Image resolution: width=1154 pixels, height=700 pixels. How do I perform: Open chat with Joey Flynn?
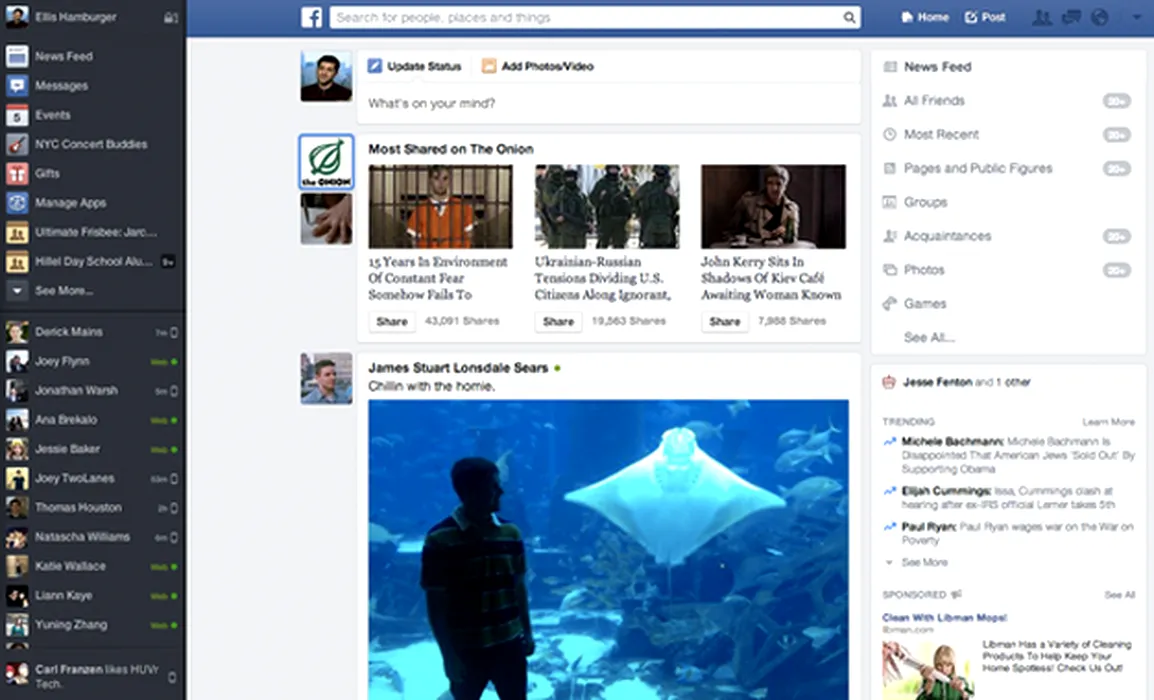[x=62, y=361]
